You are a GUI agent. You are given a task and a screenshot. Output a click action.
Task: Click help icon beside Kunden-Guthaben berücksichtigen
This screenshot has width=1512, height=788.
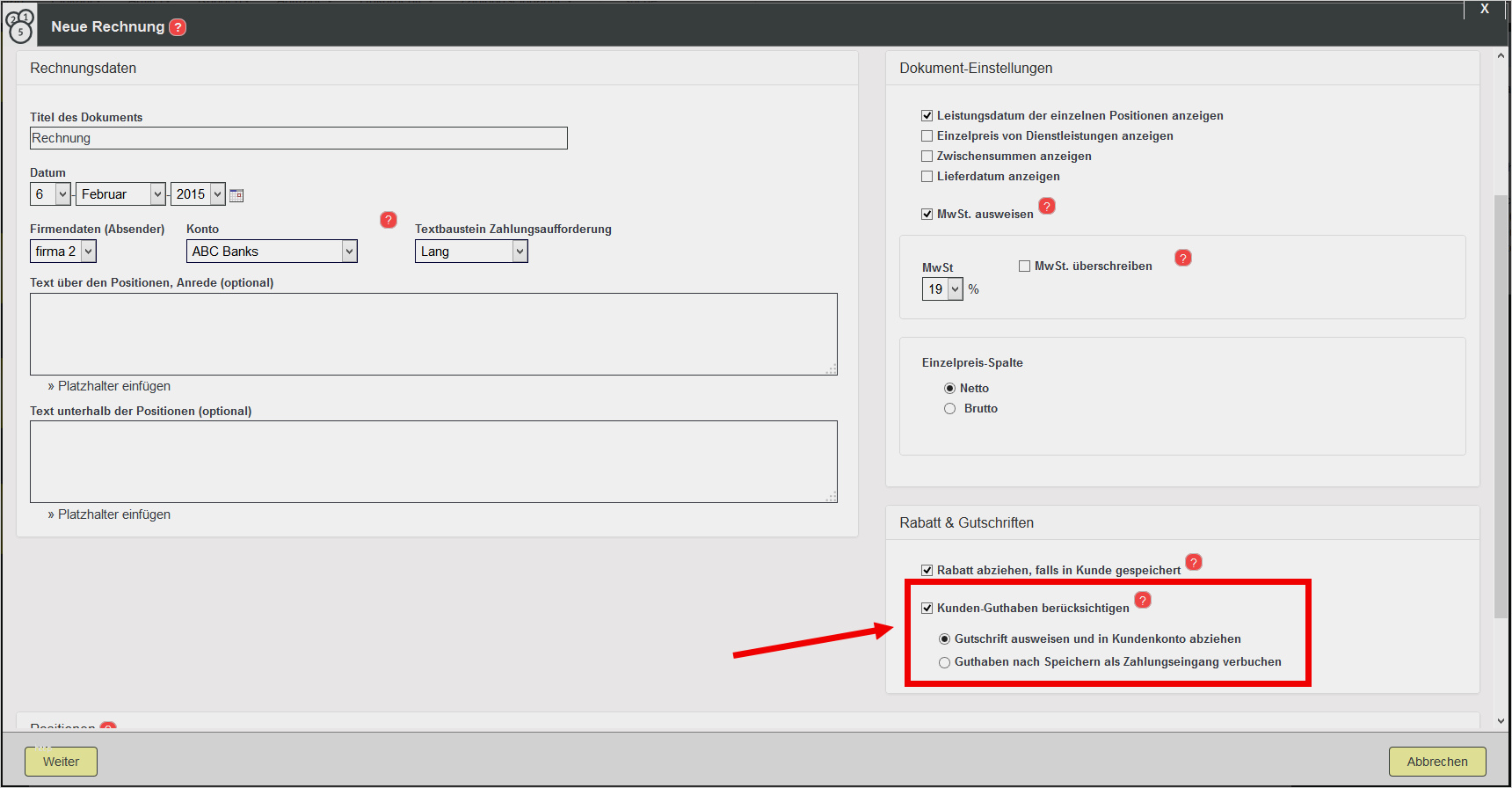tap(1143, 600)
